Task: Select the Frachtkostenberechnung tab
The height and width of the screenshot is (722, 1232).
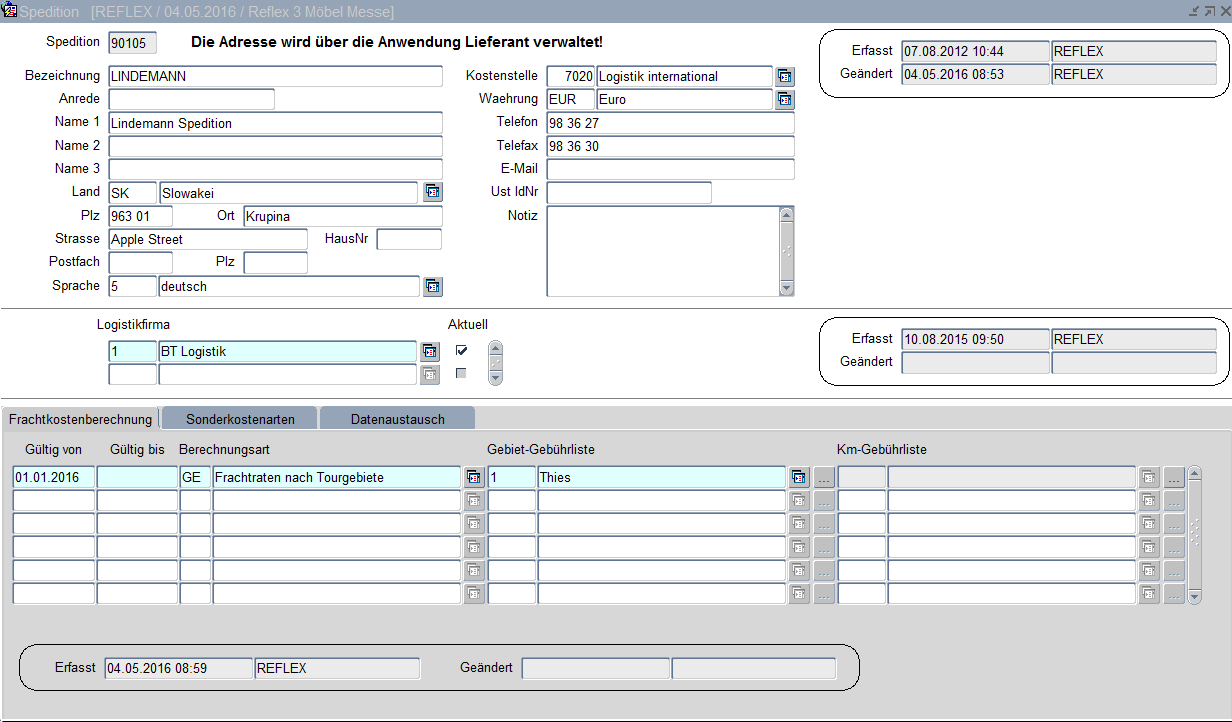Action: [80, 419]
